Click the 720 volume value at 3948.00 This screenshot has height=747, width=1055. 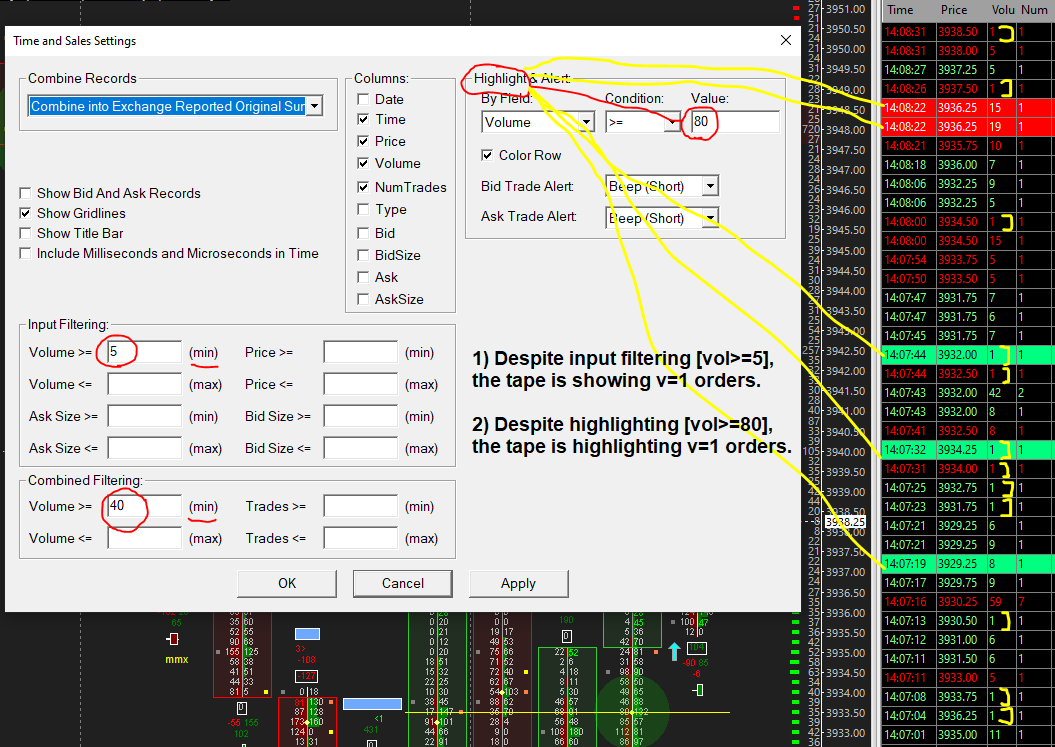pos(811,129)
